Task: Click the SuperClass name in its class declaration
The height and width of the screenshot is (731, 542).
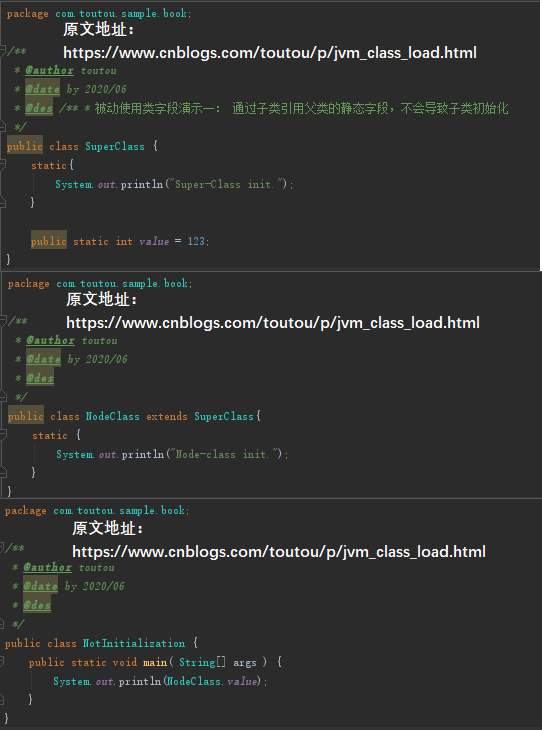Action: 115,146
